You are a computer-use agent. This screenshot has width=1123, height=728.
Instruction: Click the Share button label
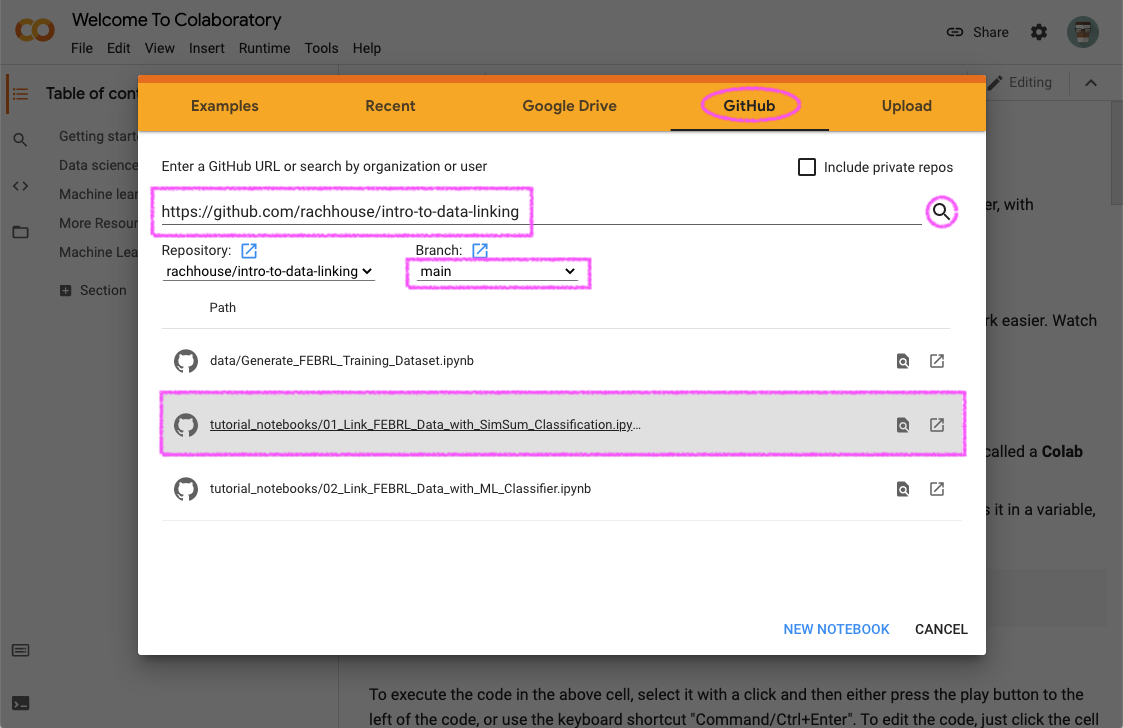pyautogui.click(x=991, y=32)
